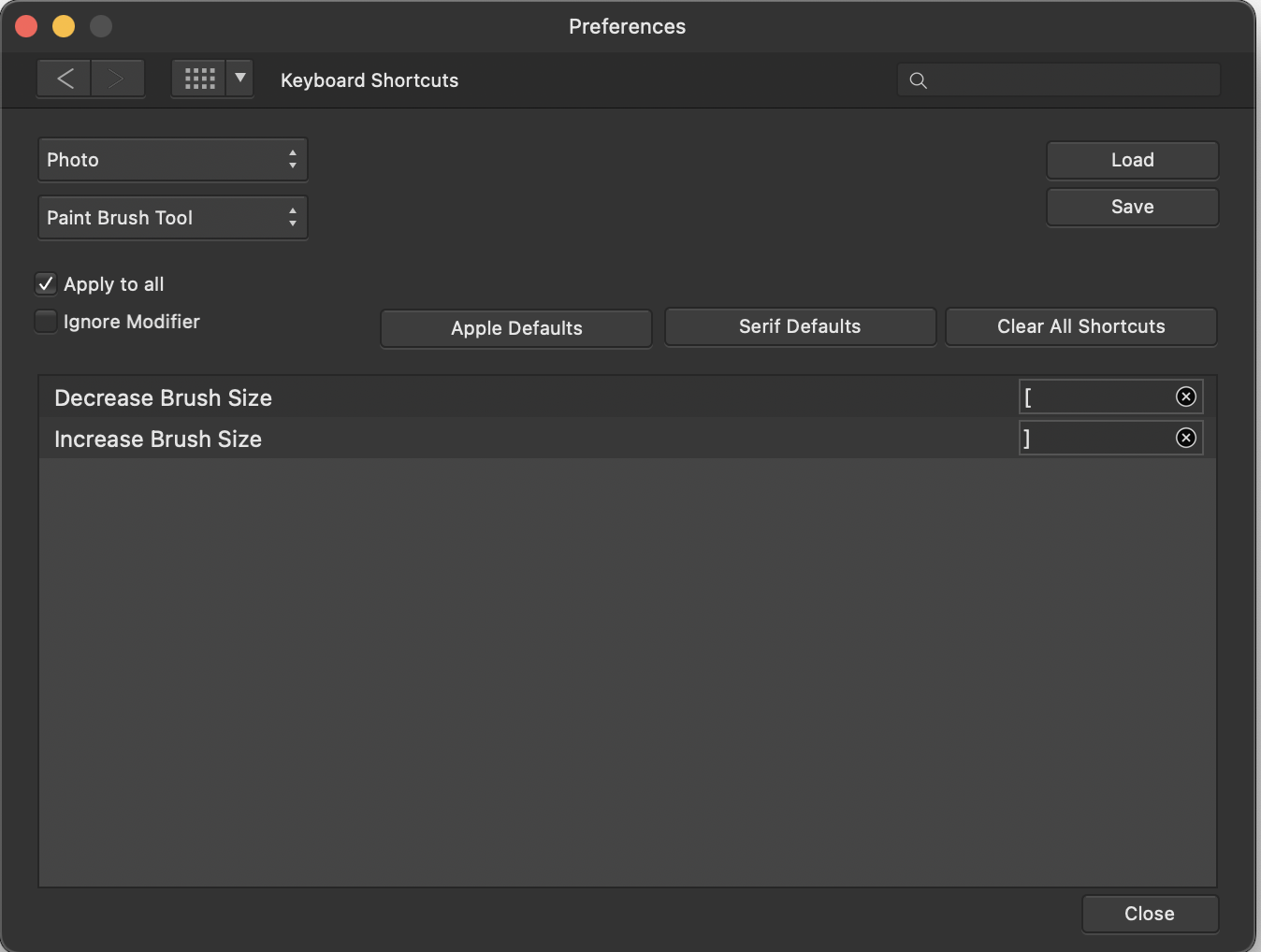Apply Apple Defaults
The width and height of the screenshot is (1261, 952).
tap(515, 328)
